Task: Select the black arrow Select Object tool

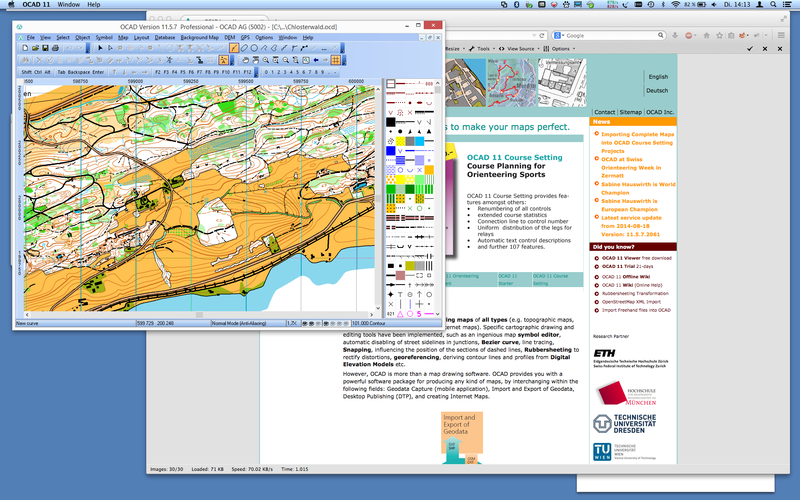Action: click(101, 48)
